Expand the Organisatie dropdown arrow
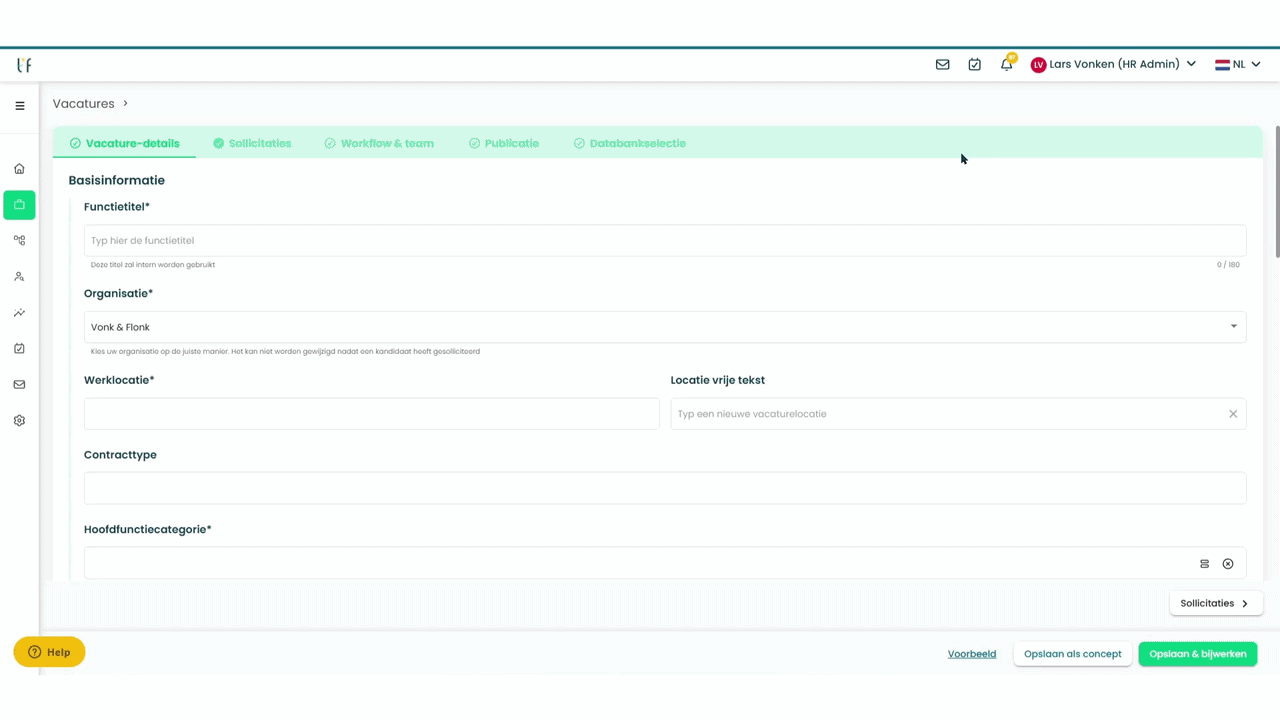 pyautogui.click(x=1233, y=326)
